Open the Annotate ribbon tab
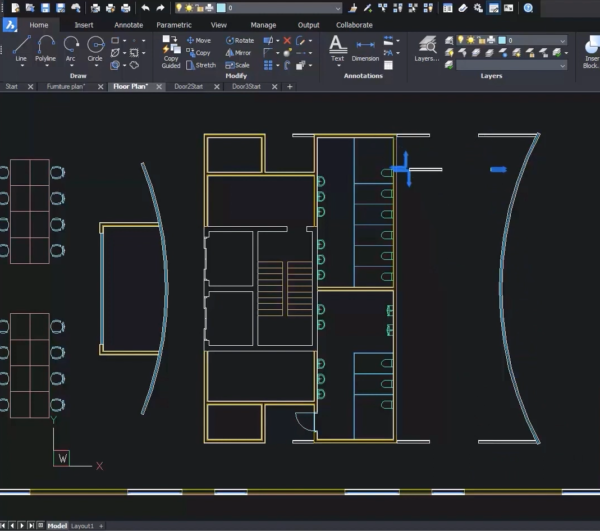The height and width of the screenshot is (531, 600). (128, 25)
